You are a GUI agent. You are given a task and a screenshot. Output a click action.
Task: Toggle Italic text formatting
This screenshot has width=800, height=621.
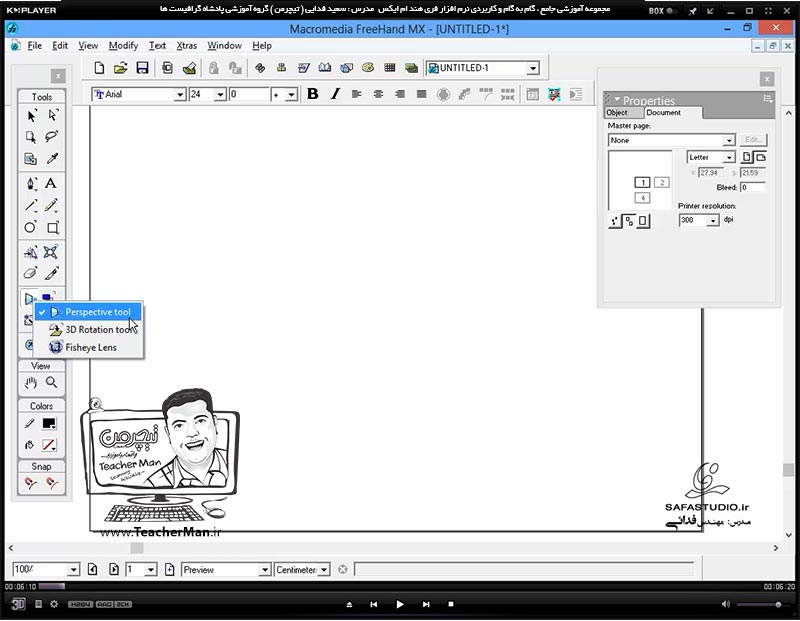point(335,94)
